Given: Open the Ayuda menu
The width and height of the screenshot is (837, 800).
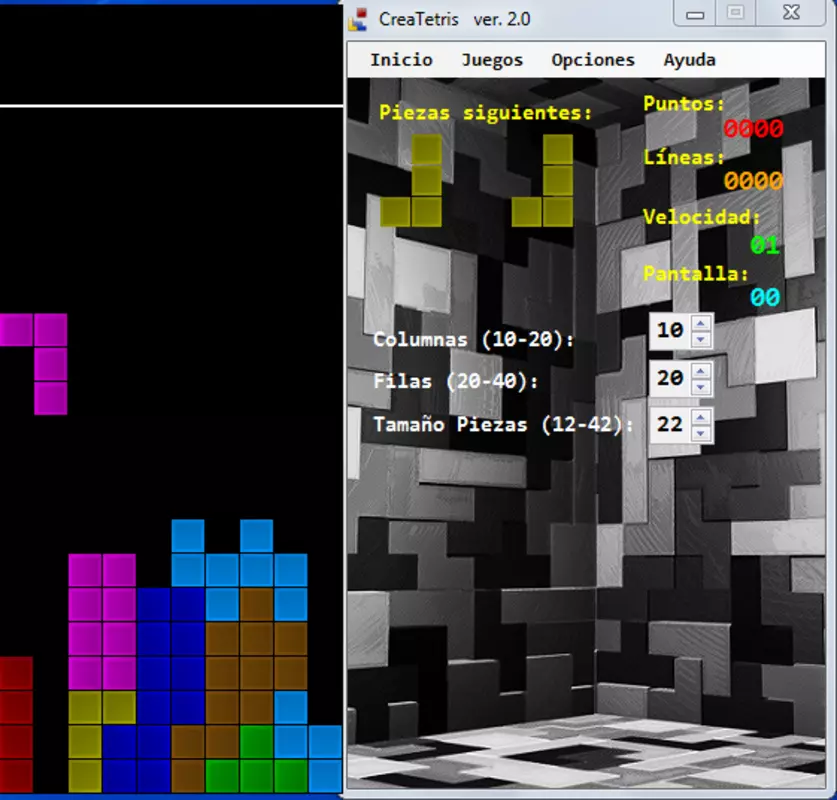Looking at the screenshot, I should point(689,60).
